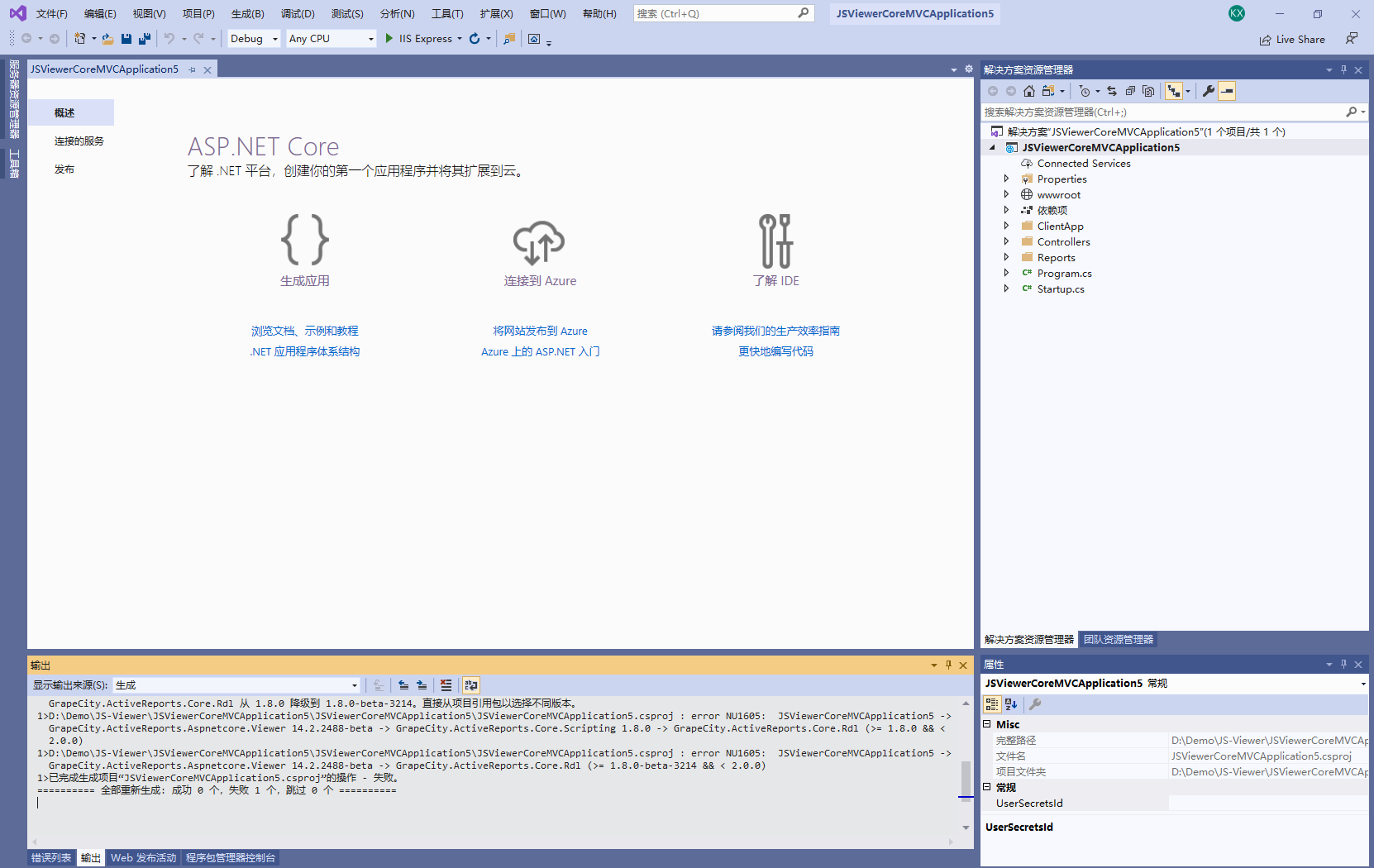Click the browser refresh icon in toolbar
This screenshot has width=1374, height=868.
click(x=475, y=38)
